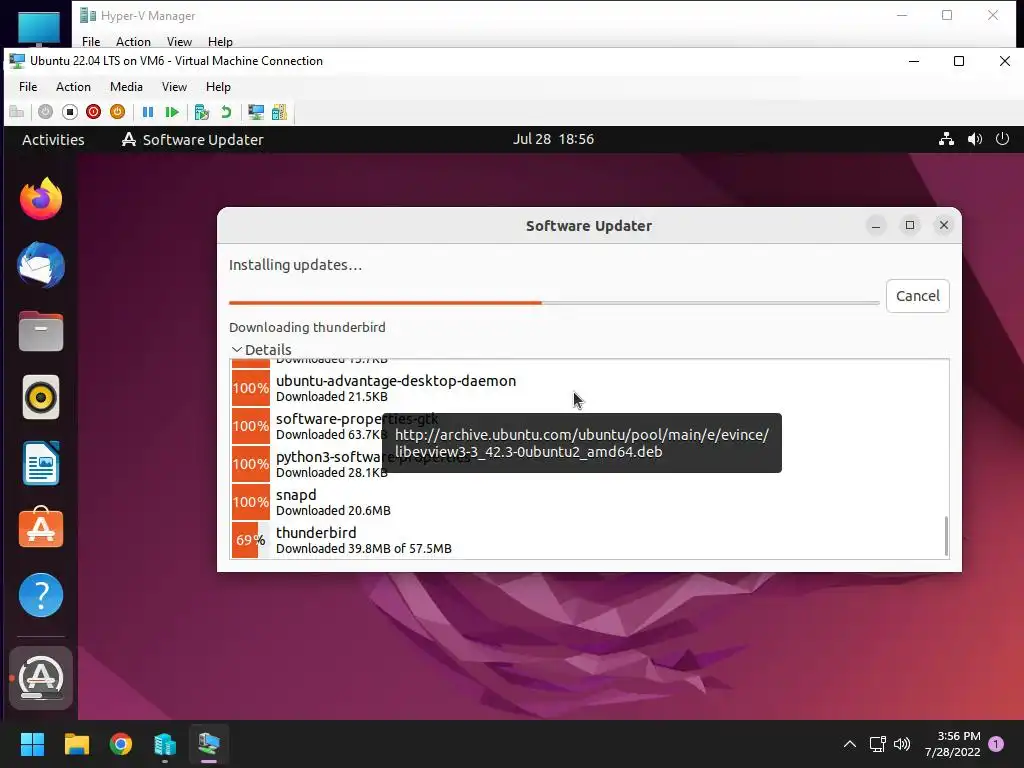Switch to enhanced session icon

click(256, 112)
